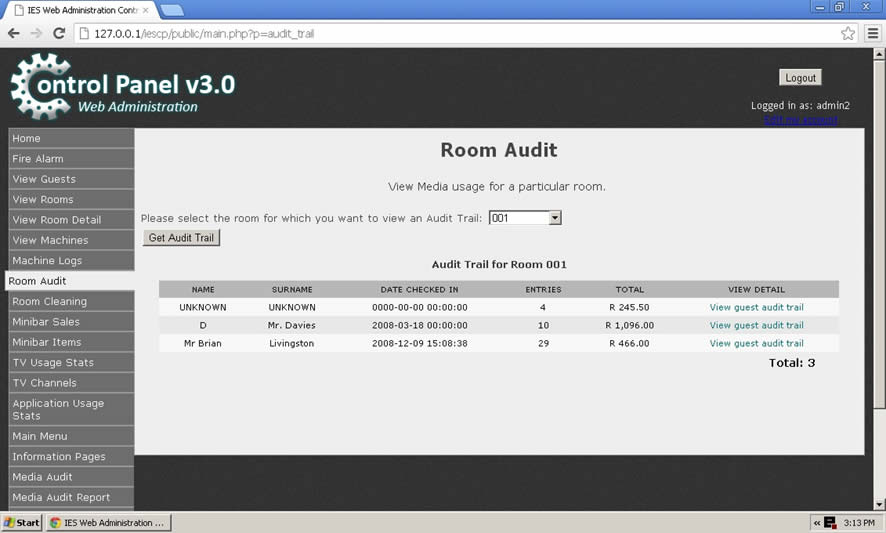Open the Chrome menu icon

pyautogui.click(x=873, y=33)
